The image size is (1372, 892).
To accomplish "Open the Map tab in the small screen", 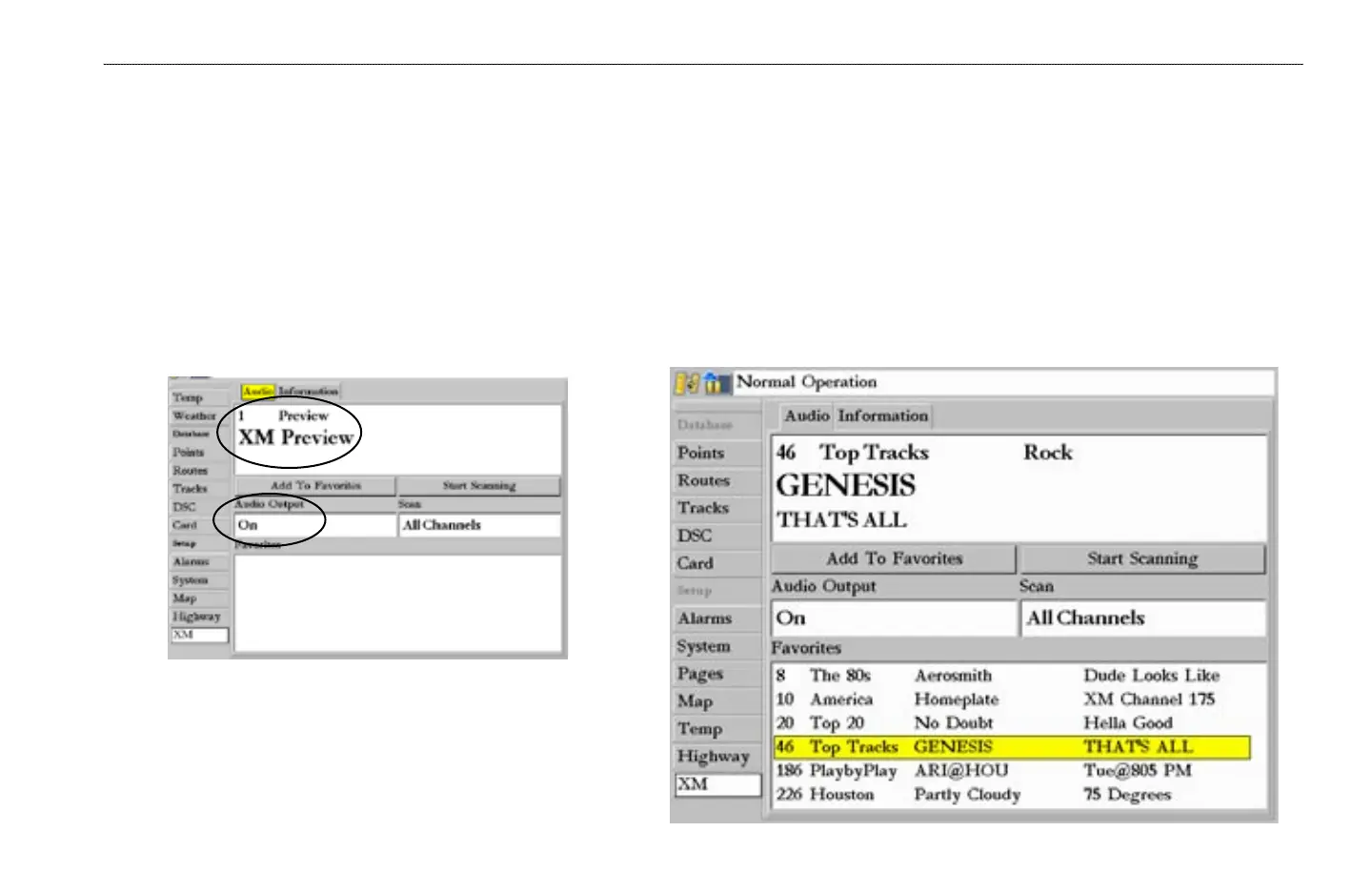I will click(x=199, y=598).
